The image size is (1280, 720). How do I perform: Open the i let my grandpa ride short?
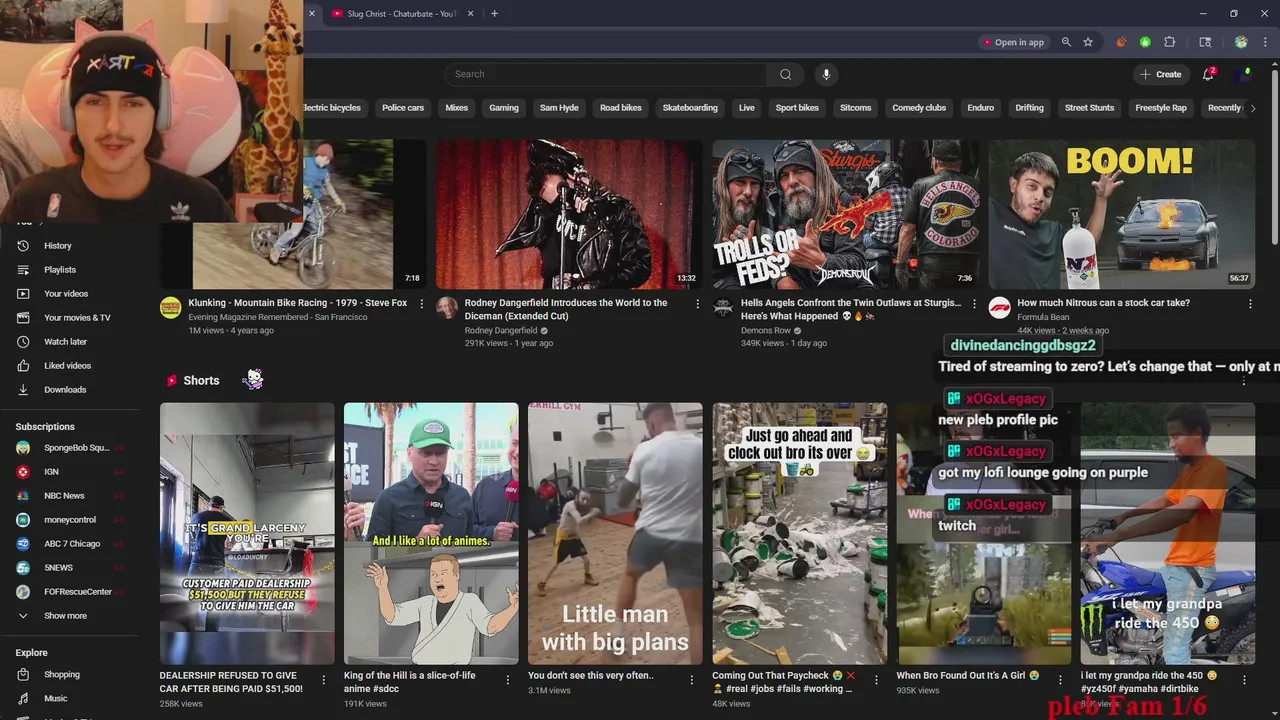(1168, 533)
